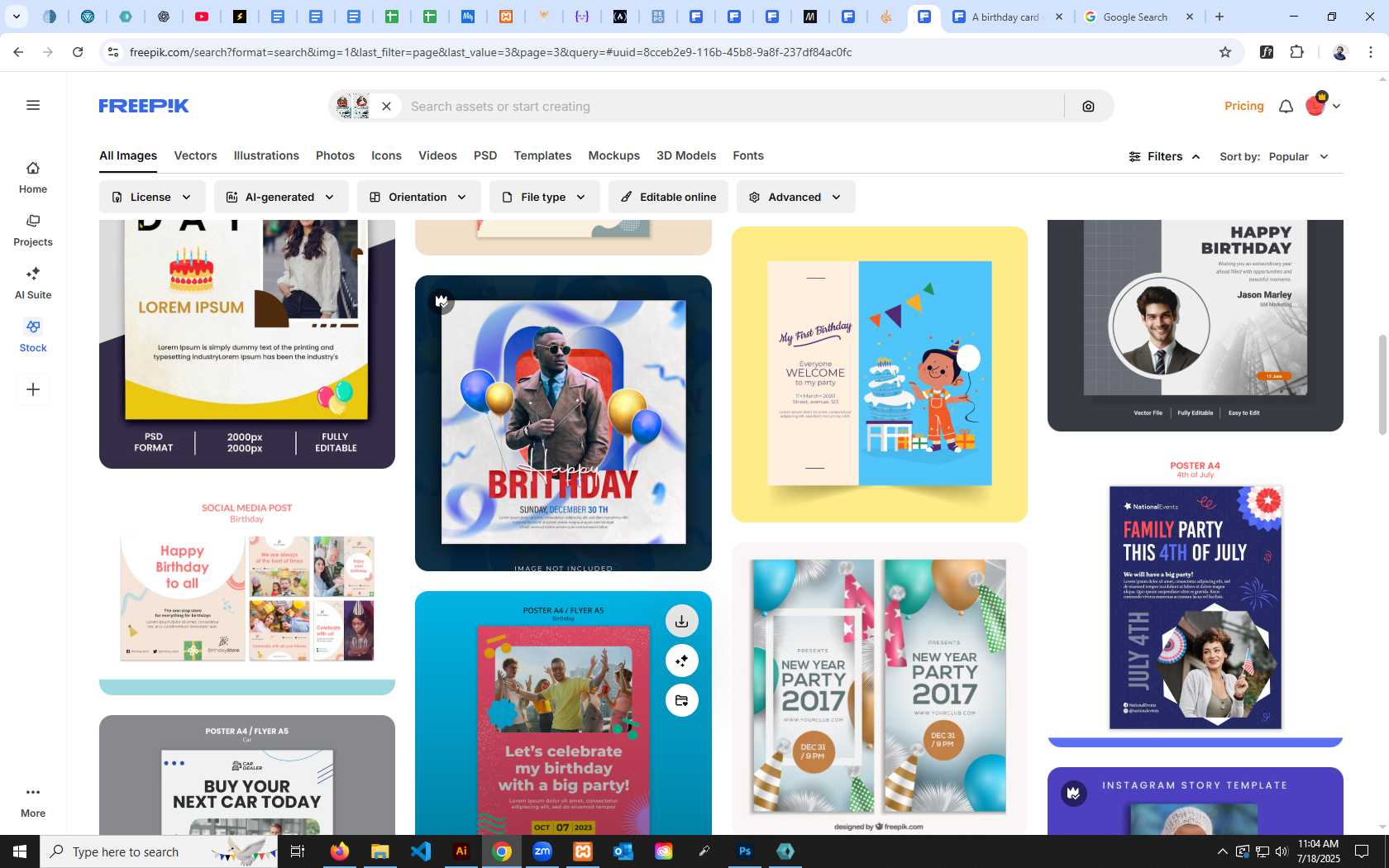Reload the page in Chrome
The image size is (1389, 868).
tap(78, 52)
